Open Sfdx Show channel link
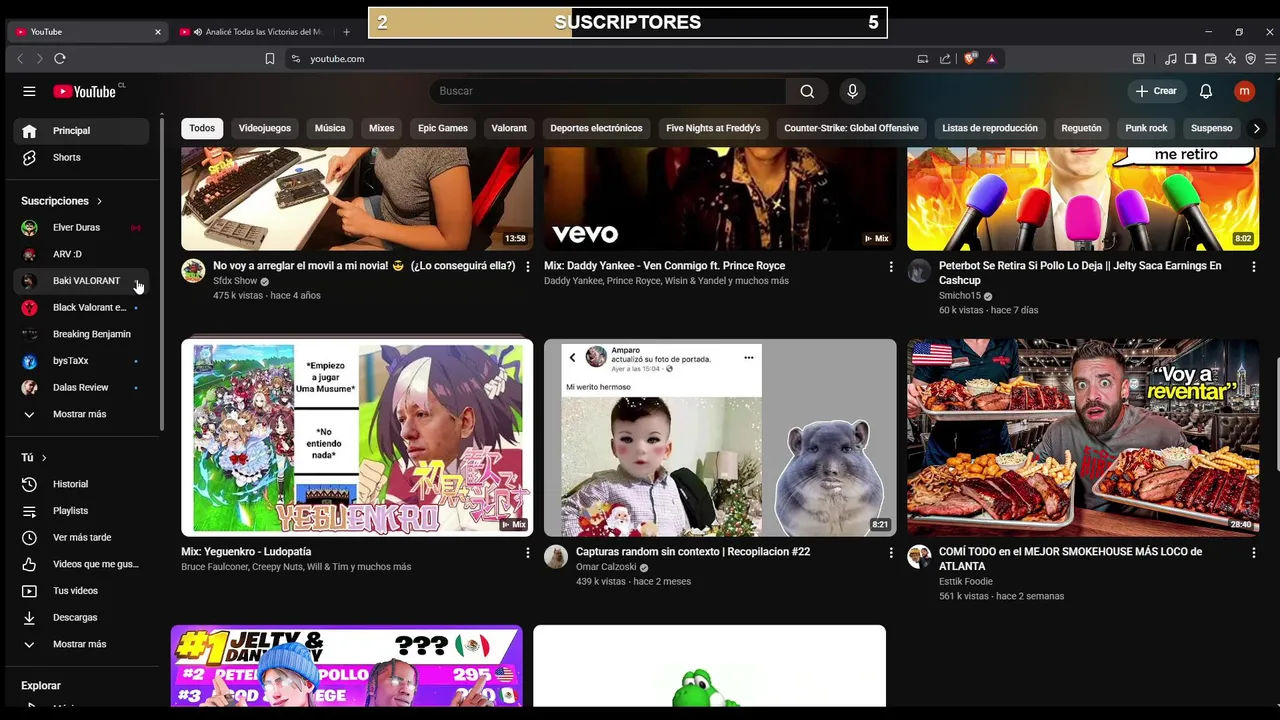 [x=235, y=281]
